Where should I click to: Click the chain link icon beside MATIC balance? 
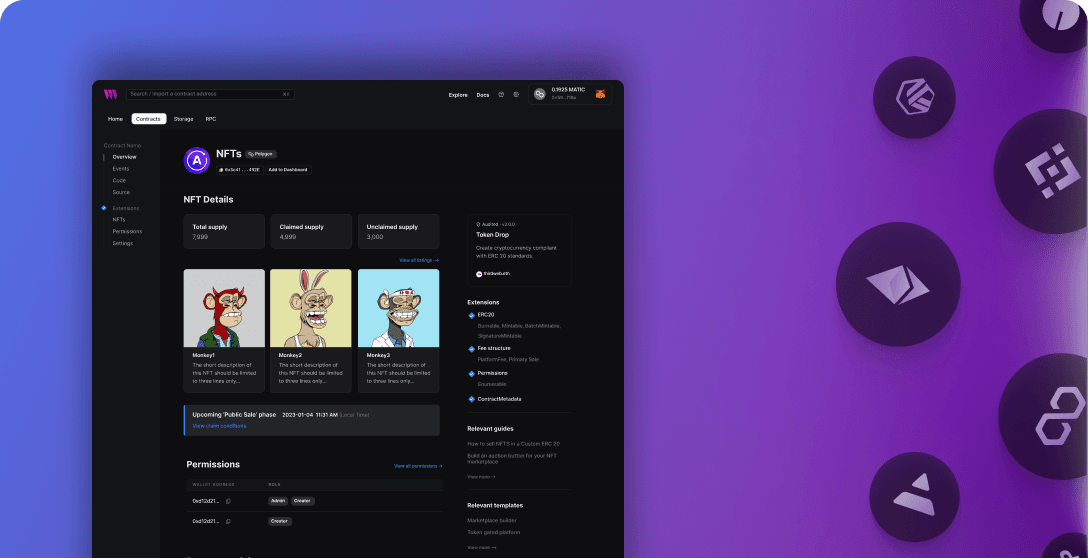pyautogui.click(x=540, y=94)
